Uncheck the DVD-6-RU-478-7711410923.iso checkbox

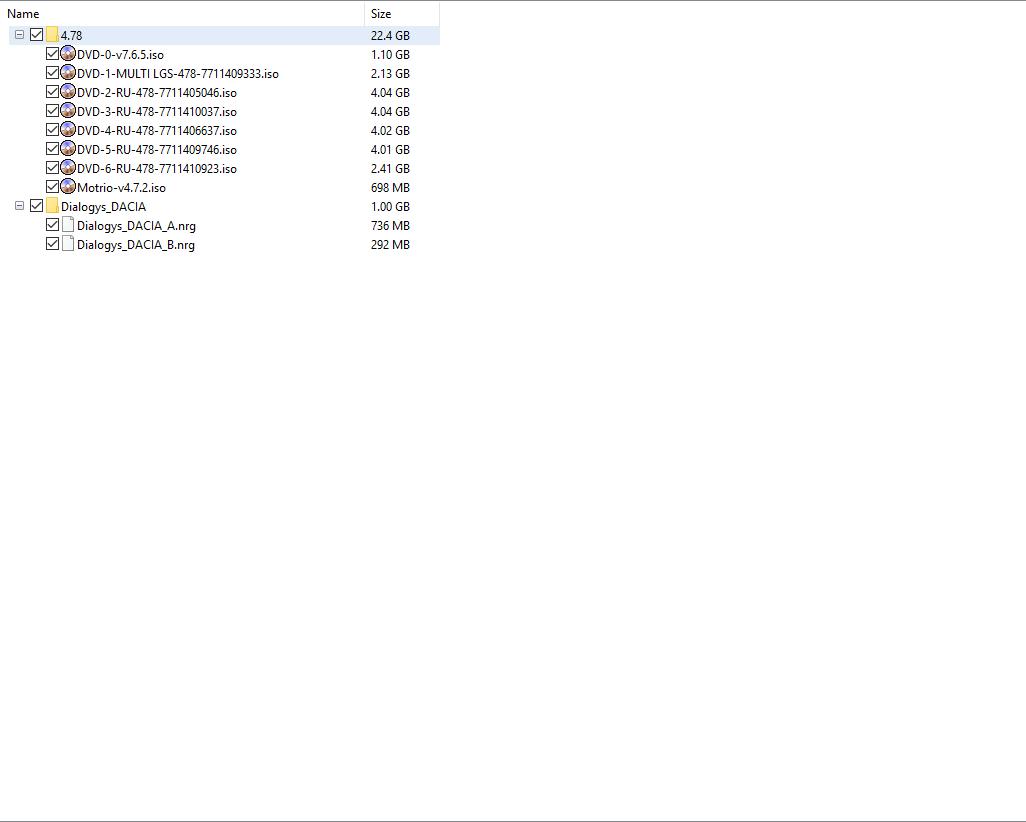coord(52,168)
